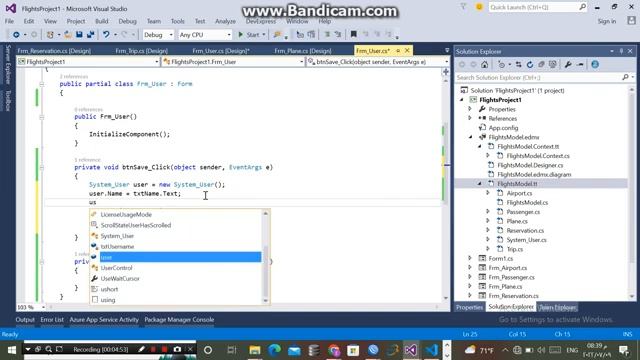The height and width of the screenshot is (360, 640).
Task: Switch to Properties panel tab
Action: tap(469, 307)
